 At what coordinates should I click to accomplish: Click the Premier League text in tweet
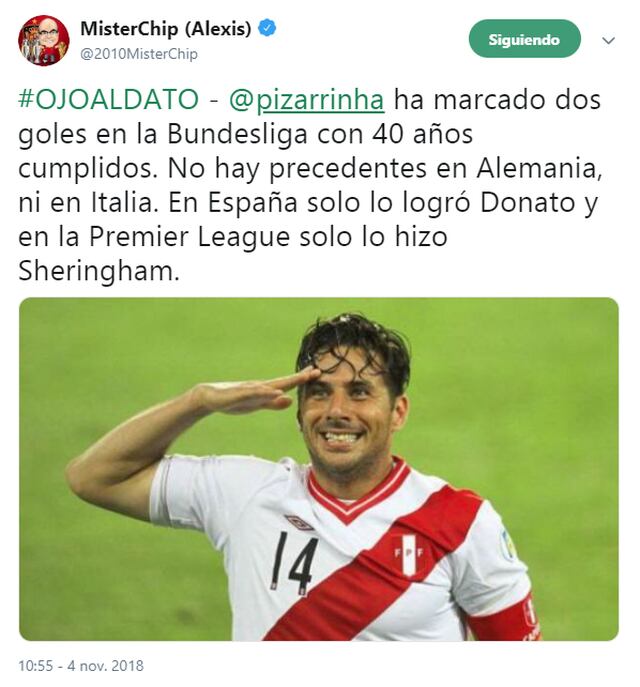click(190, 237)
